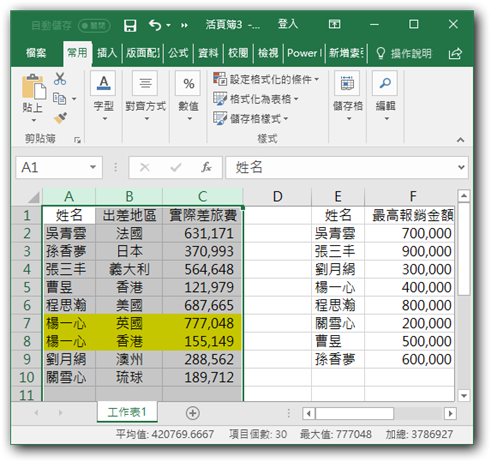Add a new sheet with the plus icon
This screenshot has width=491, height=462.
pos(193,413)
